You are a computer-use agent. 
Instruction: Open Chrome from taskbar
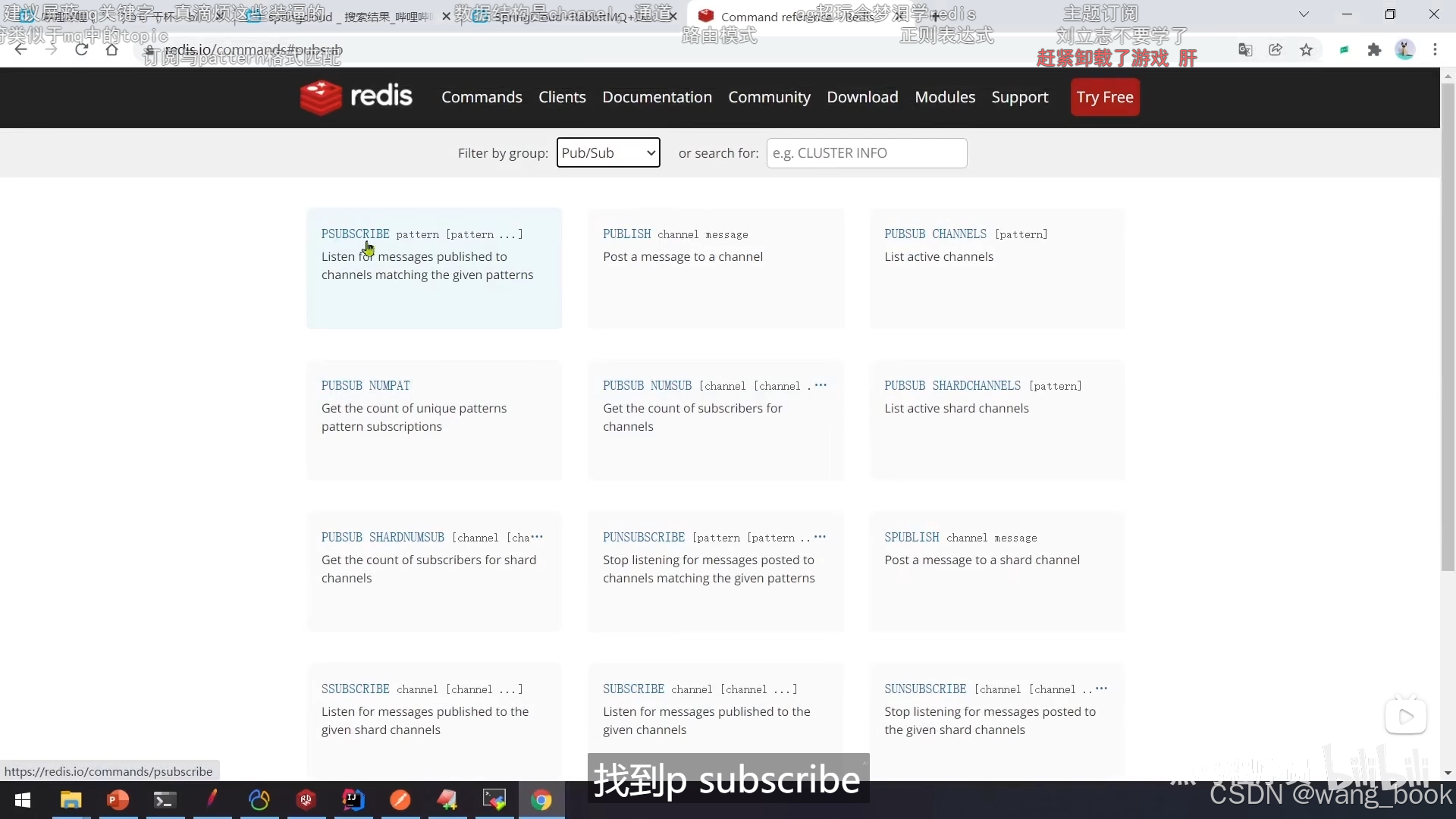coord(541,800)
